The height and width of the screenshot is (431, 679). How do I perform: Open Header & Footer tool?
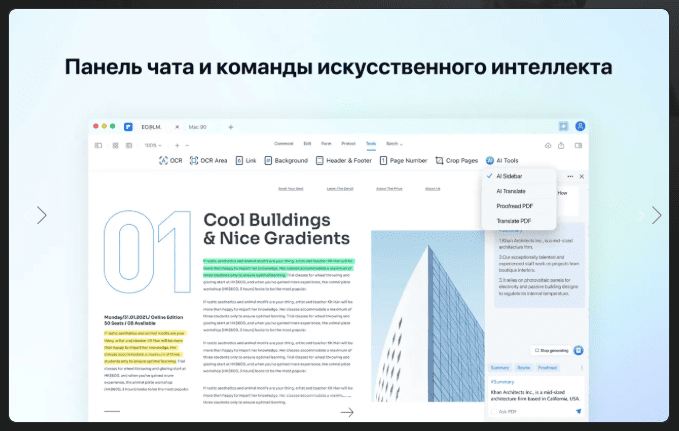point(344,161)
